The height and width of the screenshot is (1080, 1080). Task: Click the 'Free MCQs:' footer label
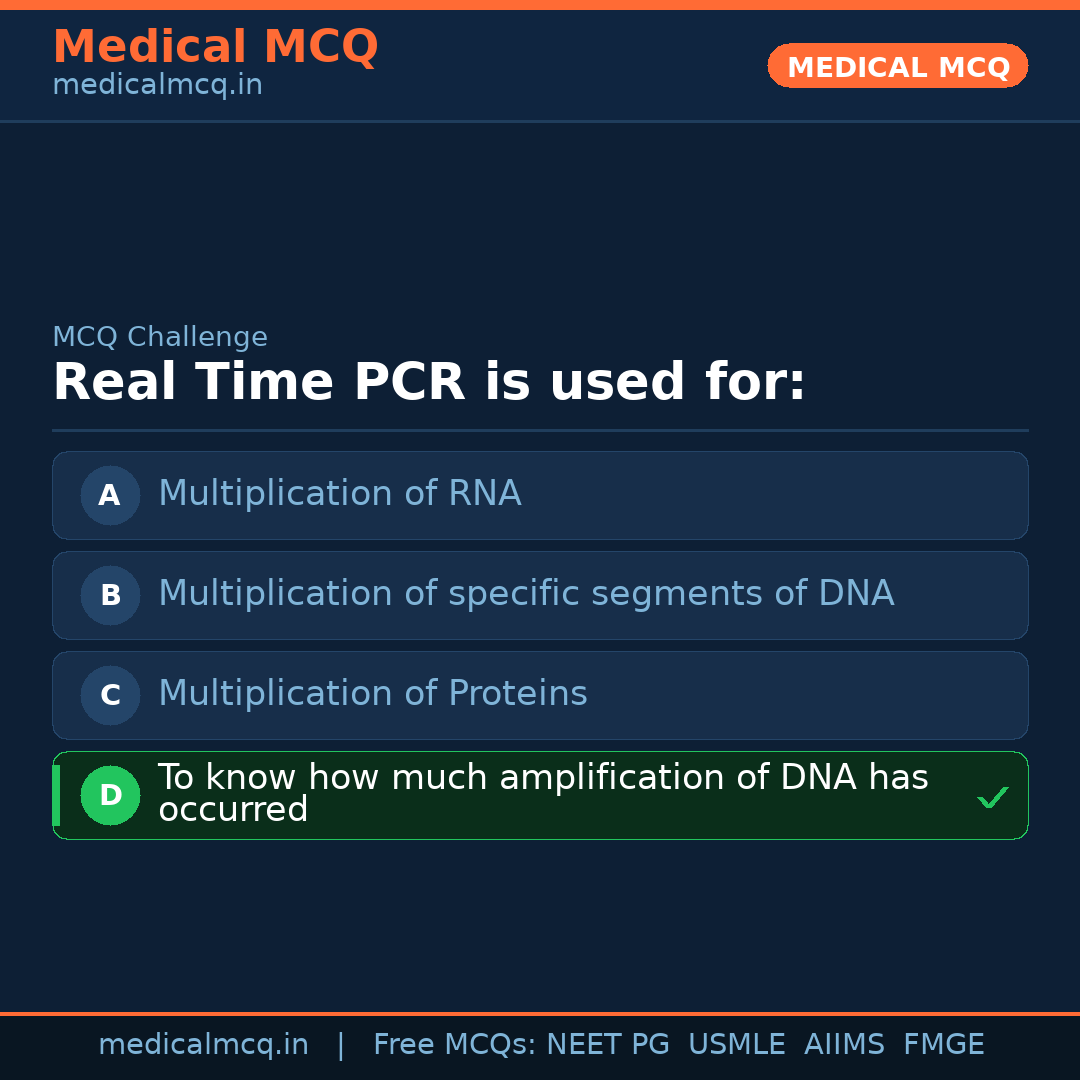coord(455,1045)
